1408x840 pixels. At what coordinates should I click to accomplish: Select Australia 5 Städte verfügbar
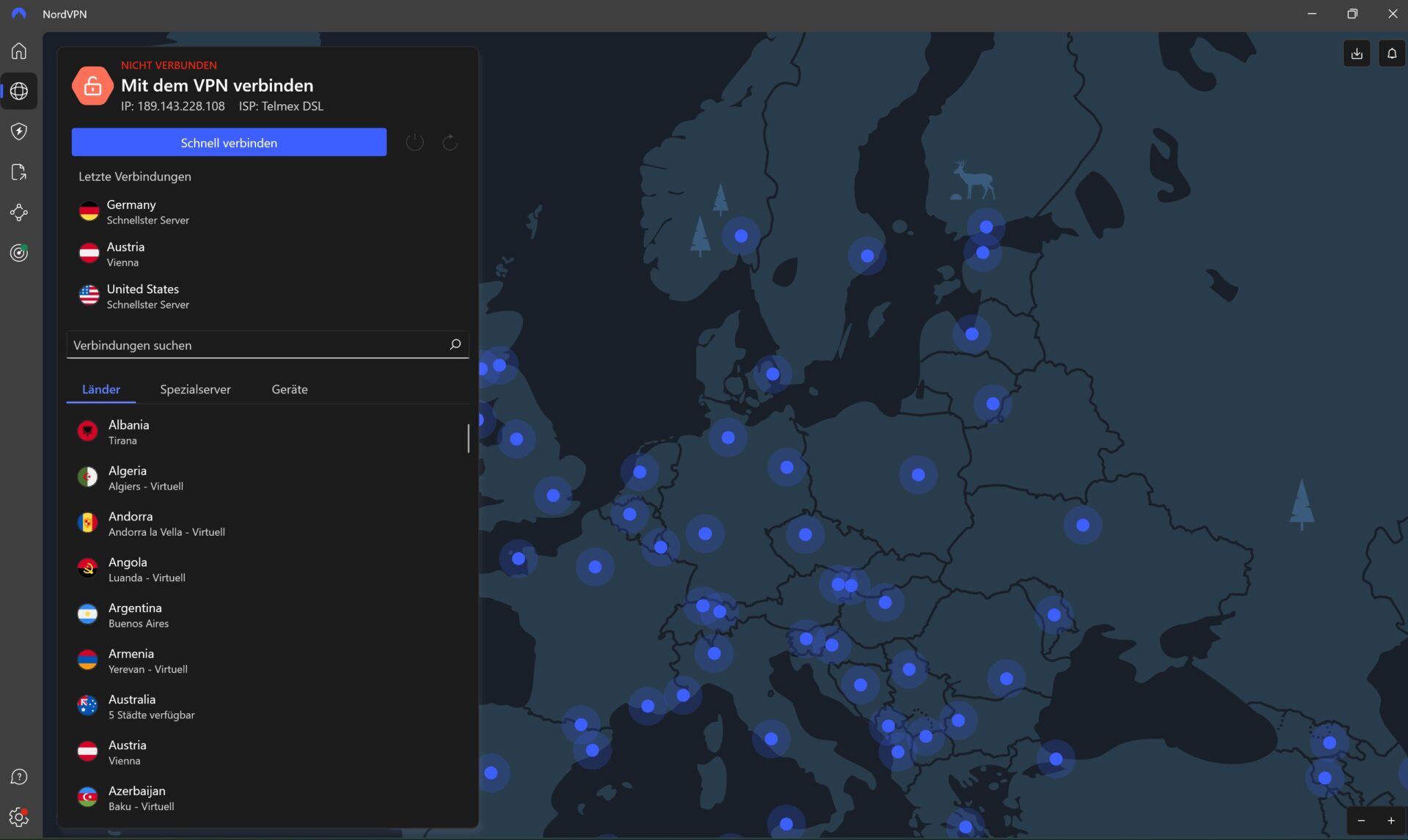coord(268,707)
